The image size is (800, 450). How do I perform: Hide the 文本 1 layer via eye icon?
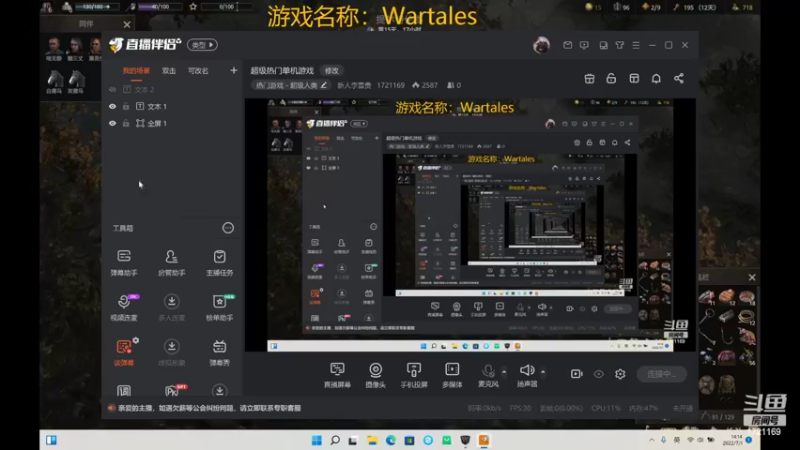coord(112,107)
